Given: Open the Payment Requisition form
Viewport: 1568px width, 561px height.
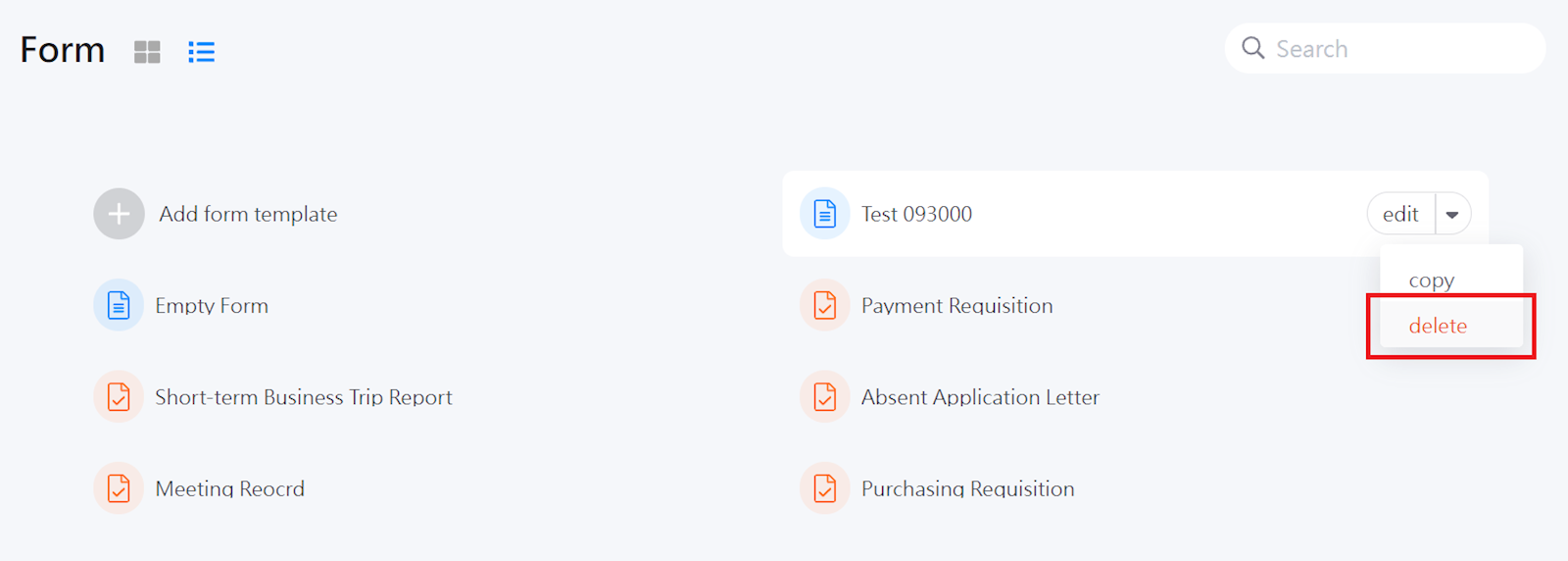Looking at the screenshot, I should point(956,305).
